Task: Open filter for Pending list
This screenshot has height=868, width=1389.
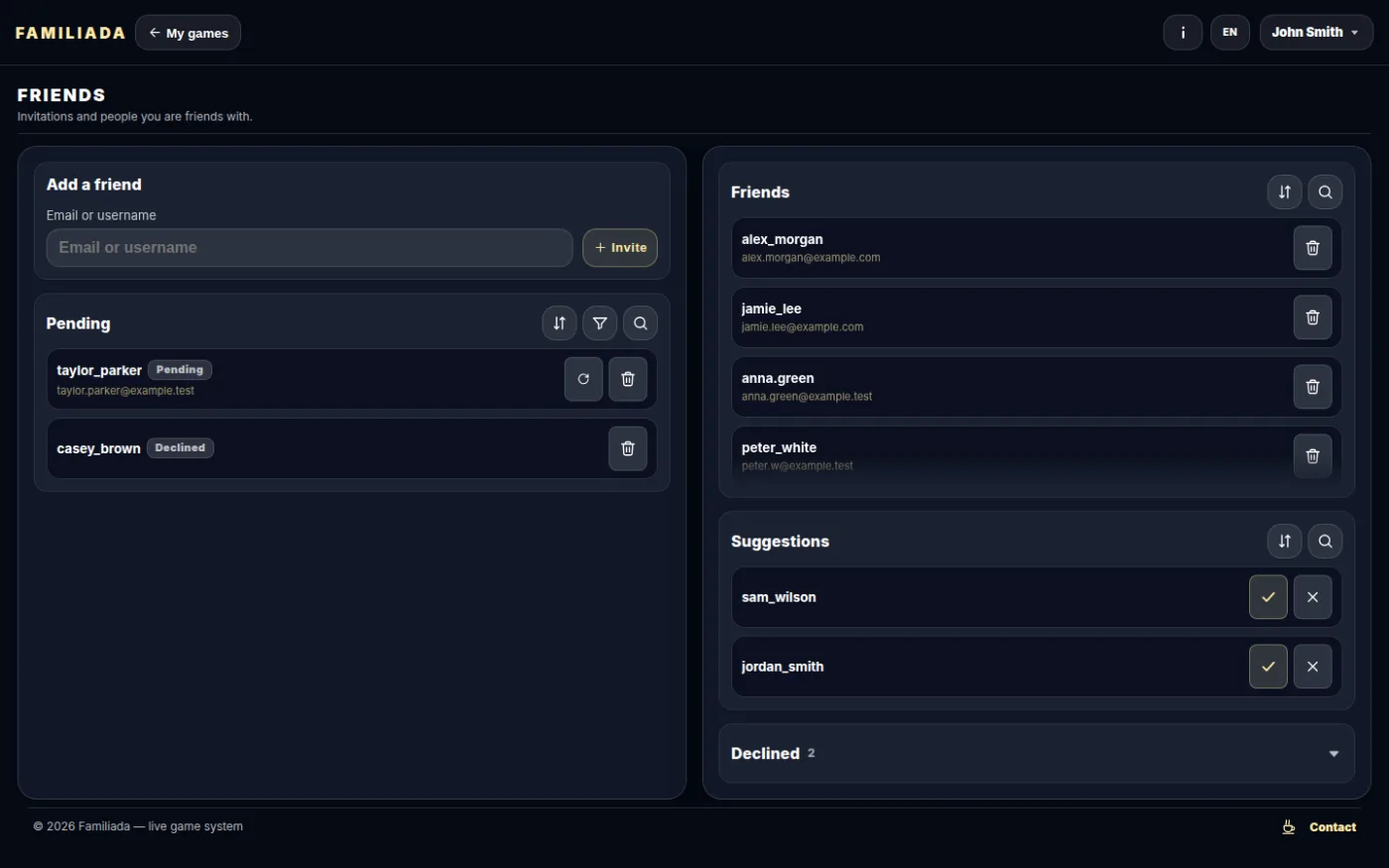Action: tap(600, 323)
